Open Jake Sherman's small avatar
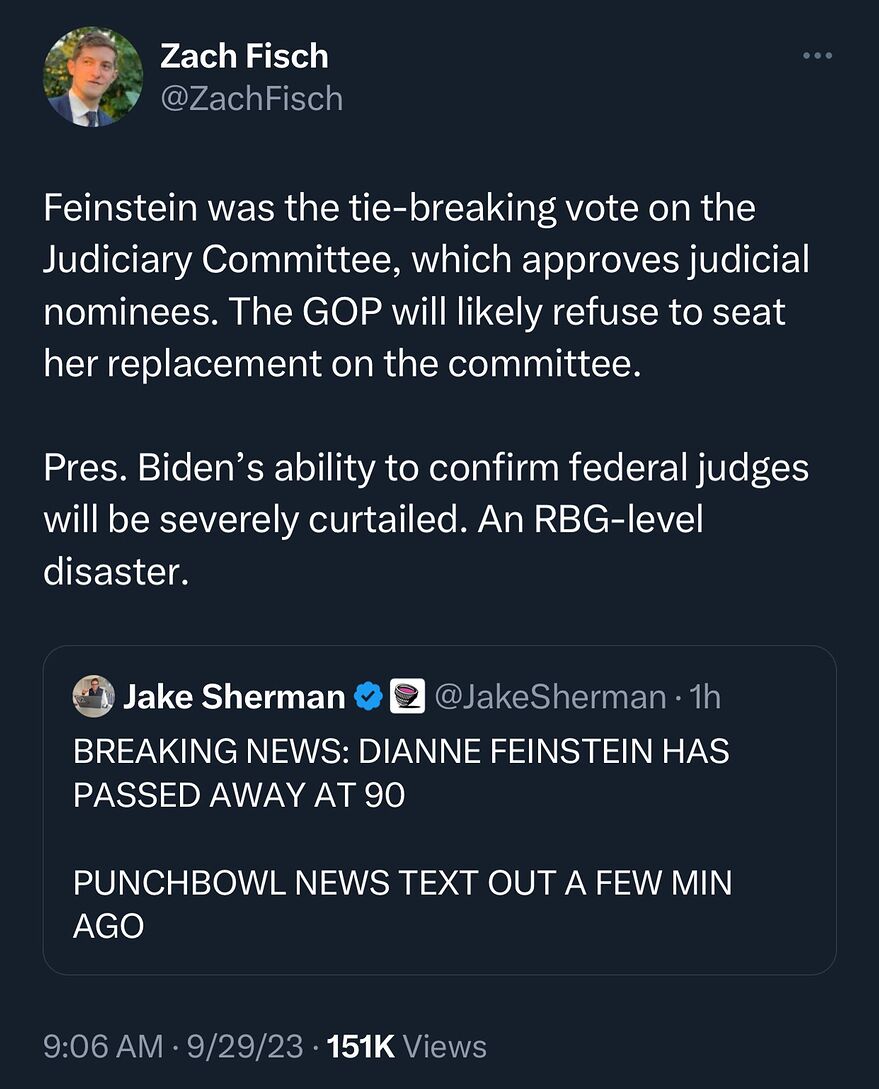The height and width of the screenshot is (1089, 879). (94, 696)
